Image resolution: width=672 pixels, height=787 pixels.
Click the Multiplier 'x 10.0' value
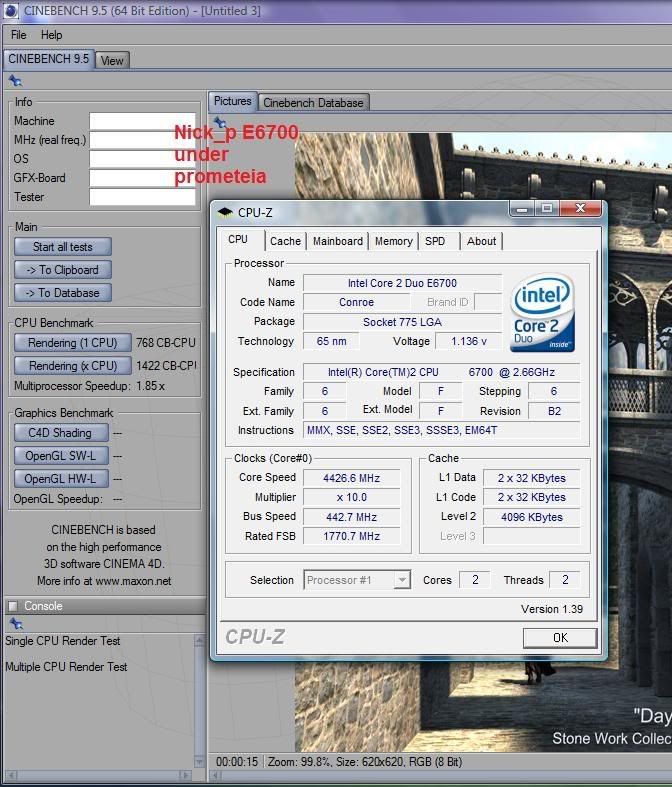(351, 497)
